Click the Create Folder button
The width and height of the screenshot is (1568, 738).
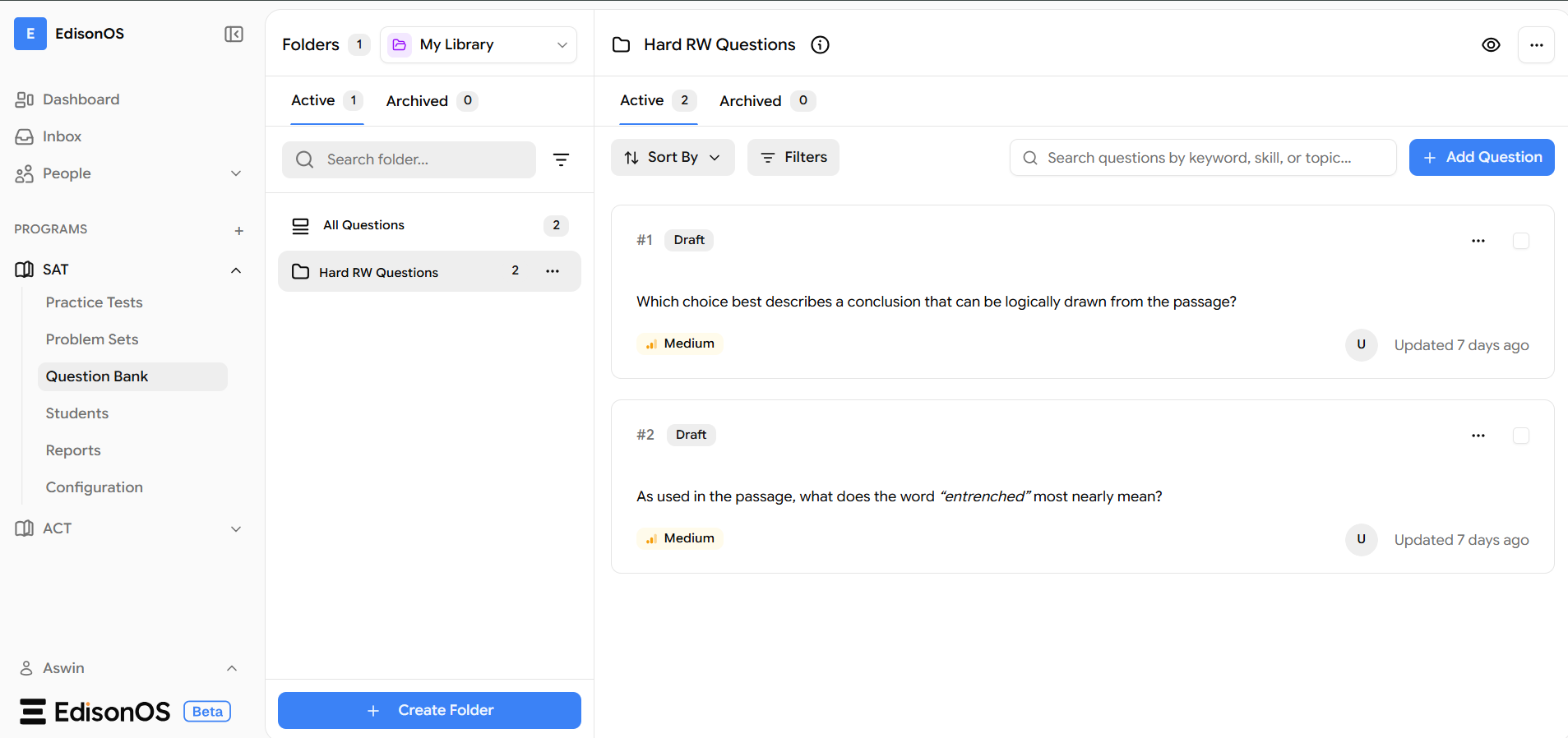coord(429,710)
